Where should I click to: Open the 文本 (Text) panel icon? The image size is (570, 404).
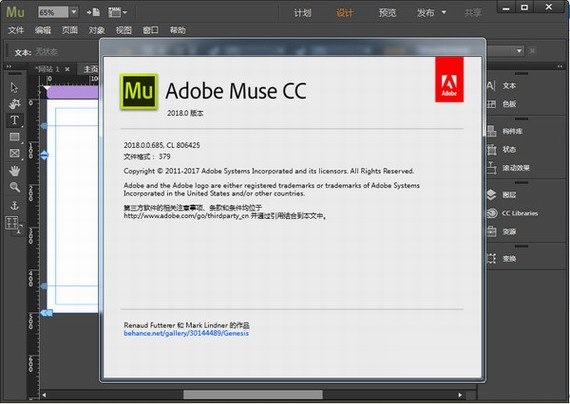(491, 86)
